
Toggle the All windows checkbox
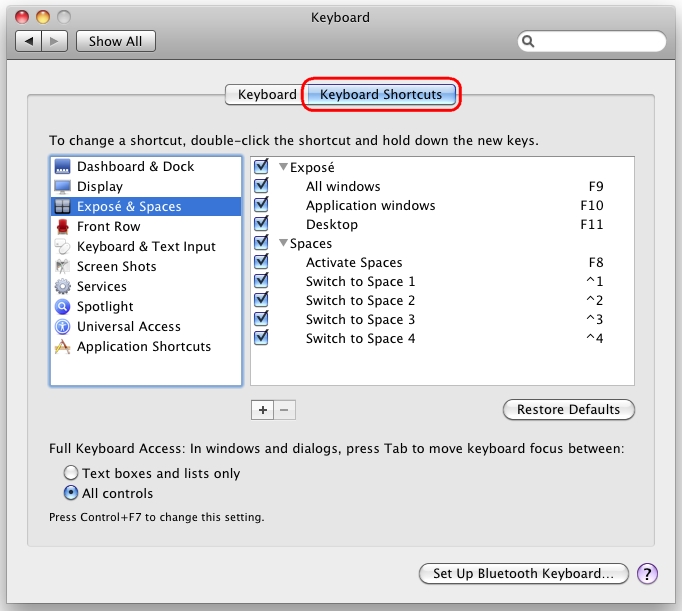coord(261,185)
